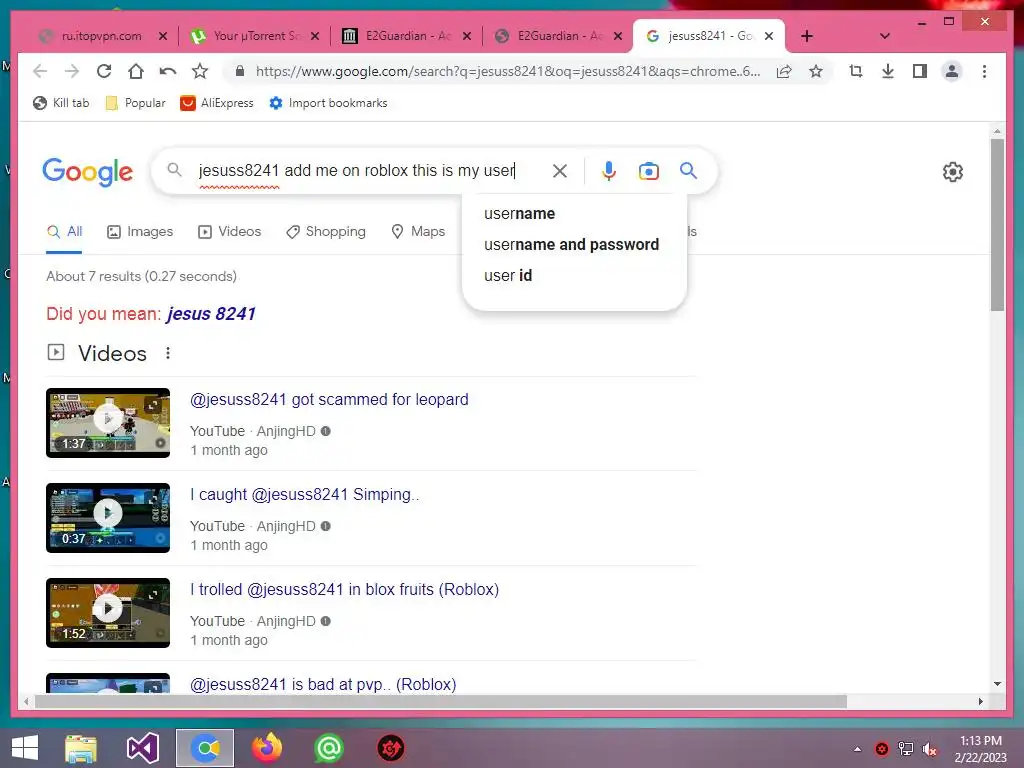Select the Images search filter
The width and height of the screenshot is (1024, 768).
(x=140, y=232)
